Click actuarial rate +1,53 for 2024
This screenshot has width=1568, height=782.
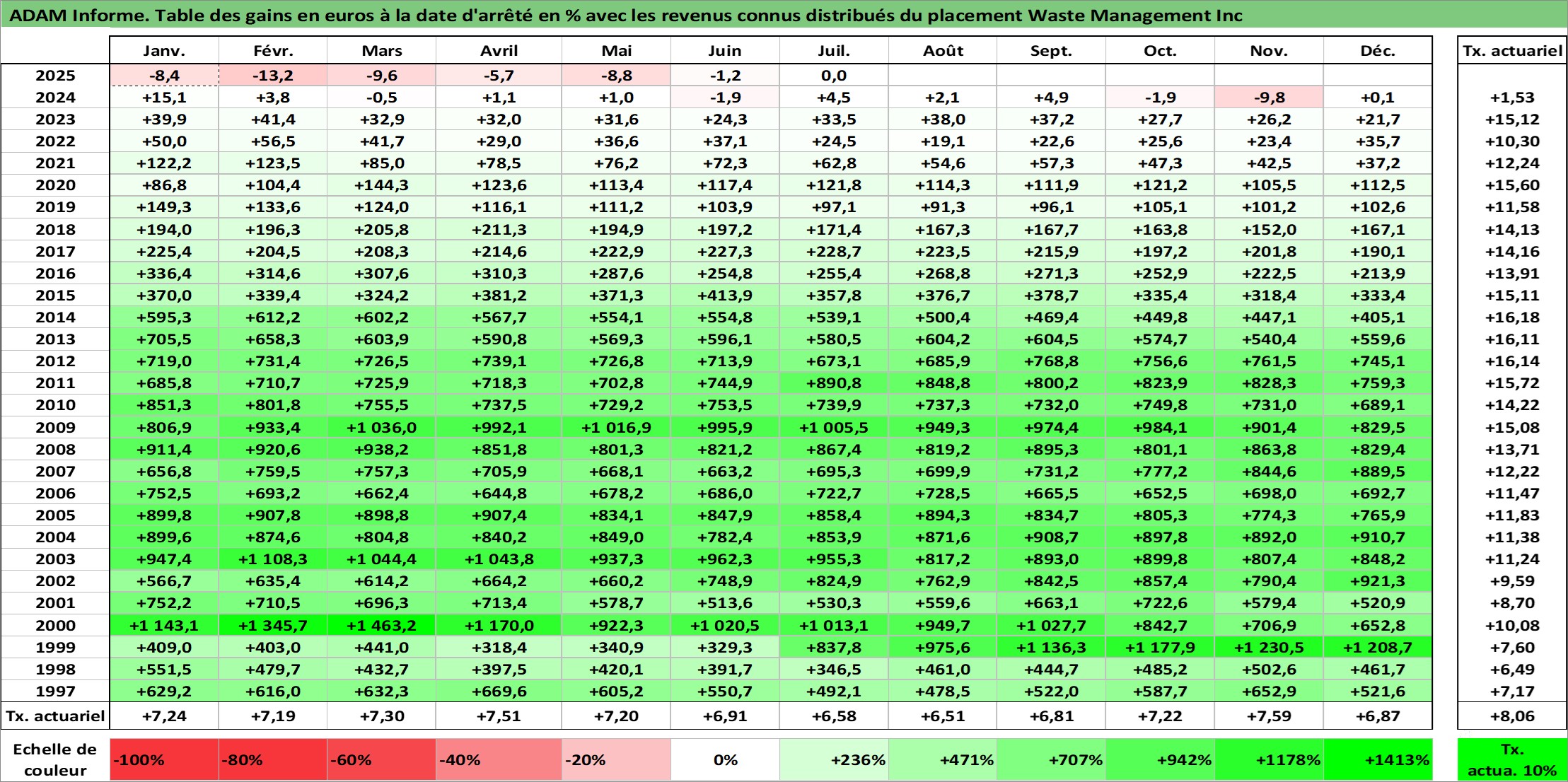click(x=1512, y=98)
